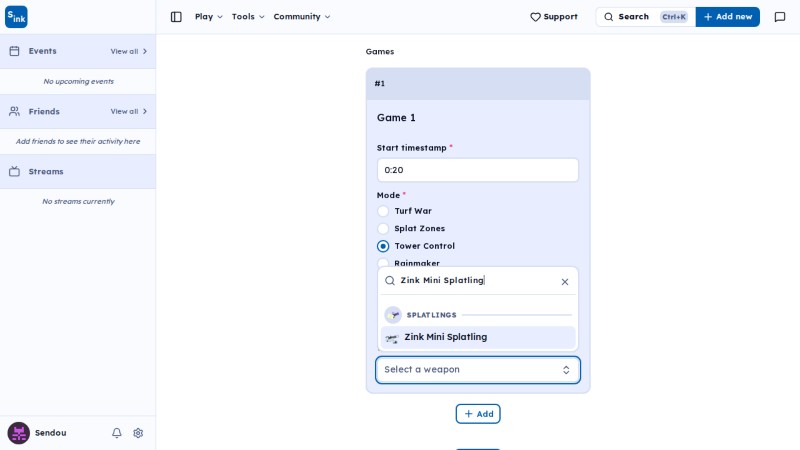Open settings gear icon
The width and height of the screenshot is (800, 450).
(138, 433)
